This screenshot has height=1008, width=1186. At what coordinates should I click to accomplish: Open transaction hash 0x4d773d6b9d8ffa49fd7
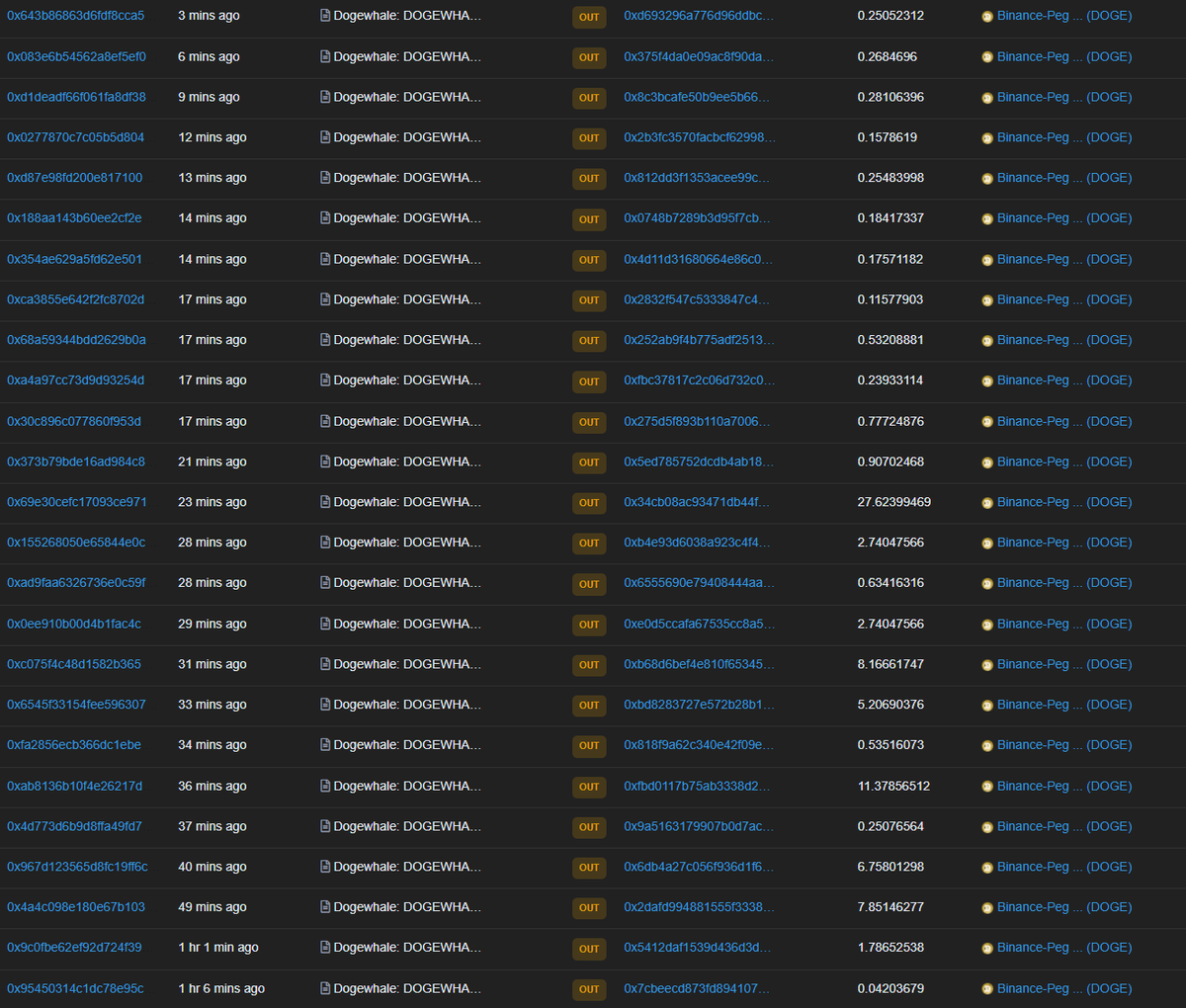pos(74,826)
